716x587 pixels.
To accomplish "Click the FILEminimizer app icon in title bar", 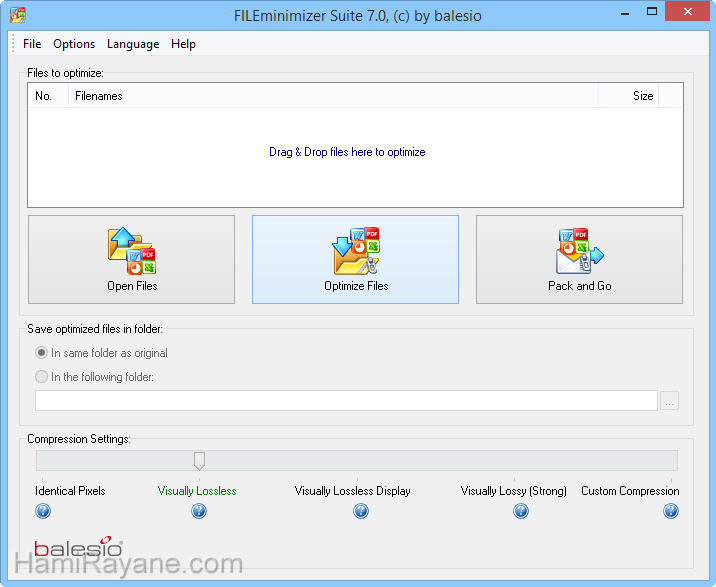I will tap(17, 16).
